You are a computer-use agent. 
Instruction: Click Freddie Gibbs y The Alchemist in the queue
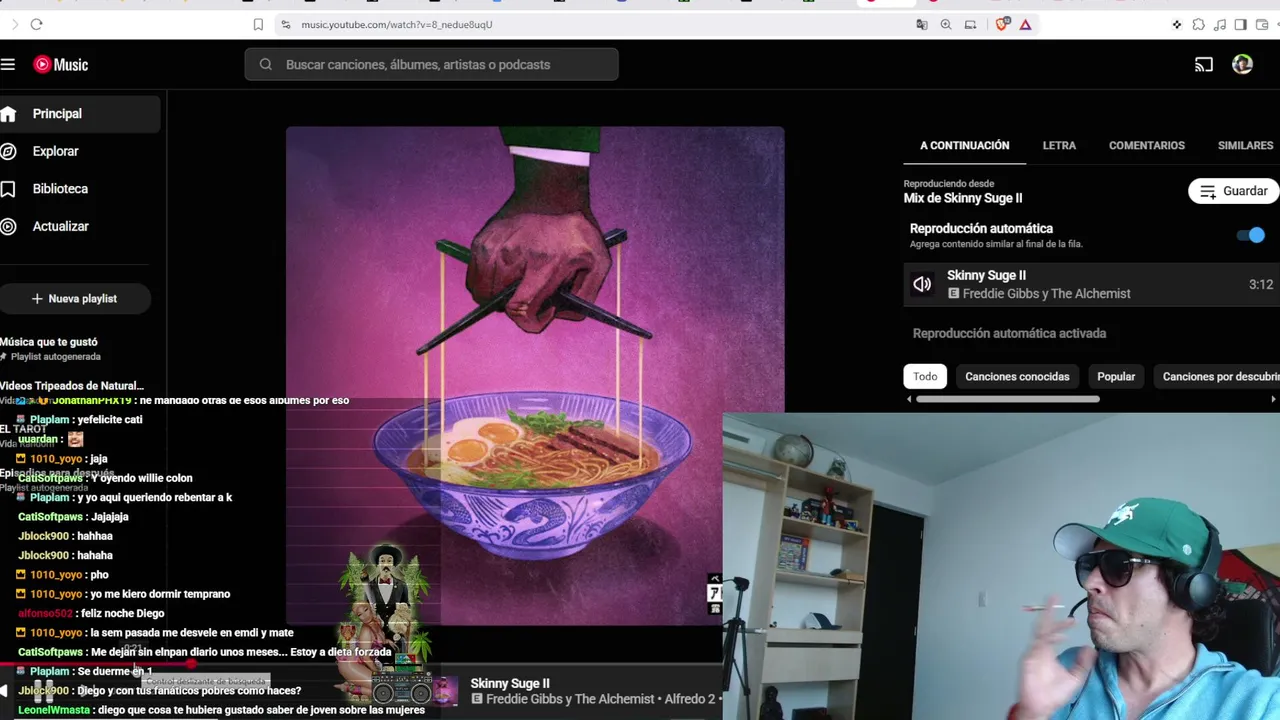pos(1047,294)
